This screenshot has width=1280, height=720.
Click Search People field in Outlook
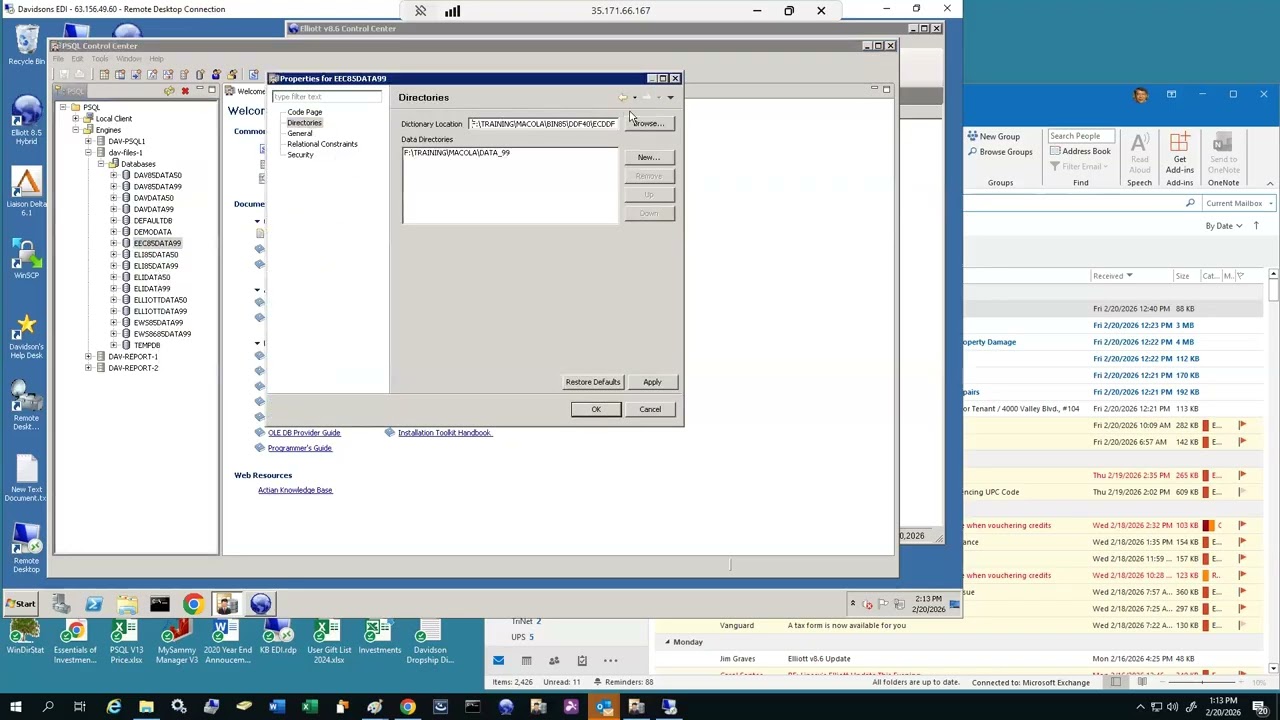point(1079,136)
